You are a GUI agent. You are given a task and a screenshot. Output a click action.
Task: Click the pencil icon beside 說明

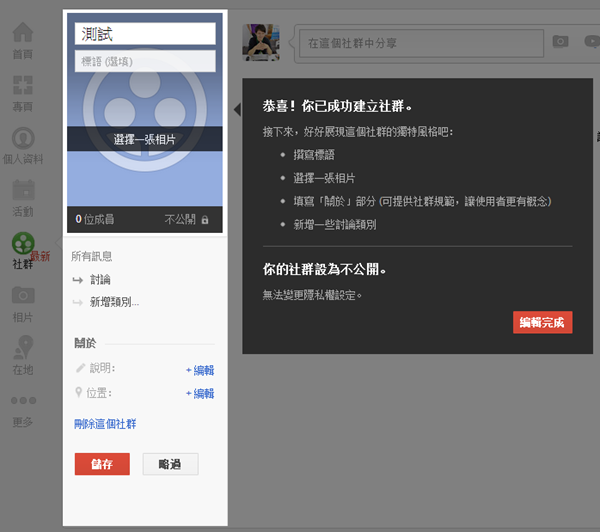tap(80, 368)
